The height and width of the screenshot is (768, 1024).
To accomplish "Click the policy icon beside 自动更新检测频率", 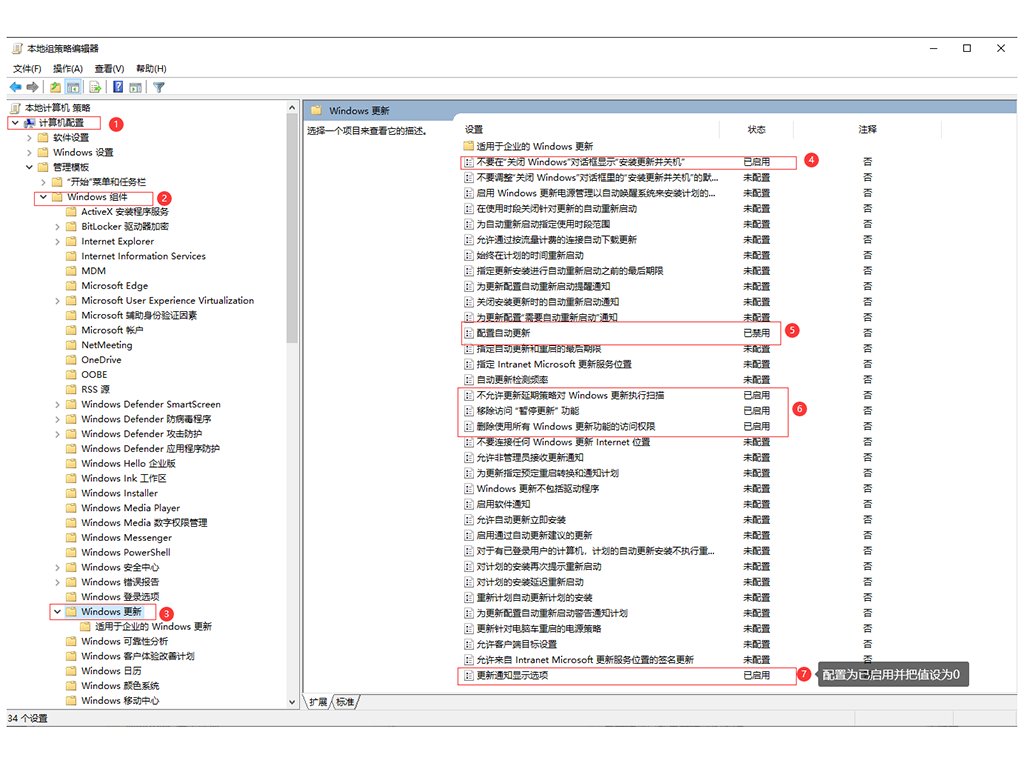I will click(468, 379).
